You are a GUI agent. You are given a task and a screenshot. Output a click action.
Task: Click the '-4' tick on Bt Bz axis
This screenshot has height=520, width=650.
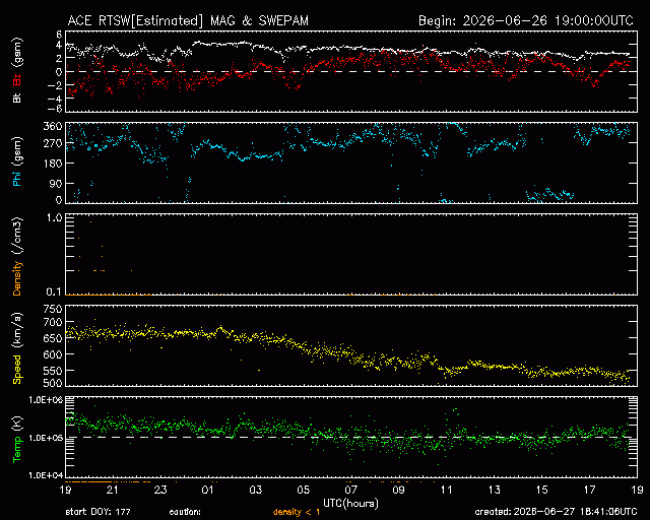coord(56,99)
